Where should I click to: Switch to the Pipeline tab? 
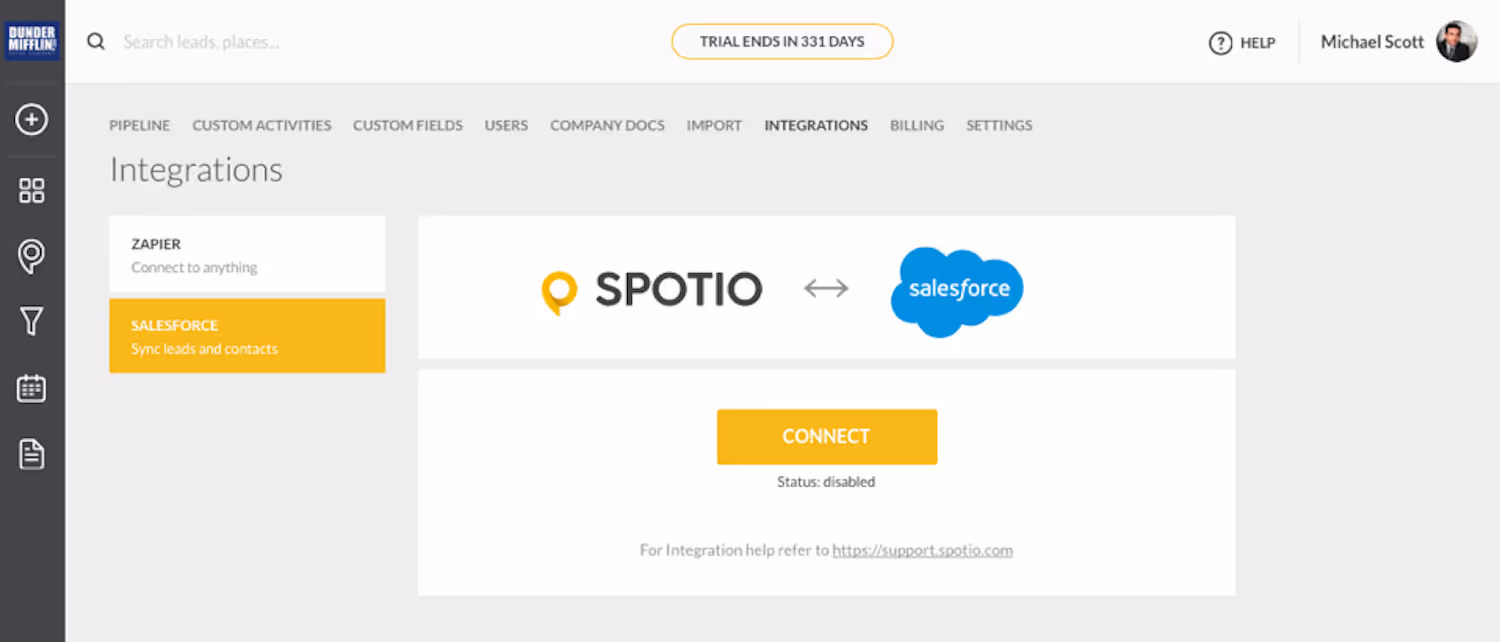point(140,125)
